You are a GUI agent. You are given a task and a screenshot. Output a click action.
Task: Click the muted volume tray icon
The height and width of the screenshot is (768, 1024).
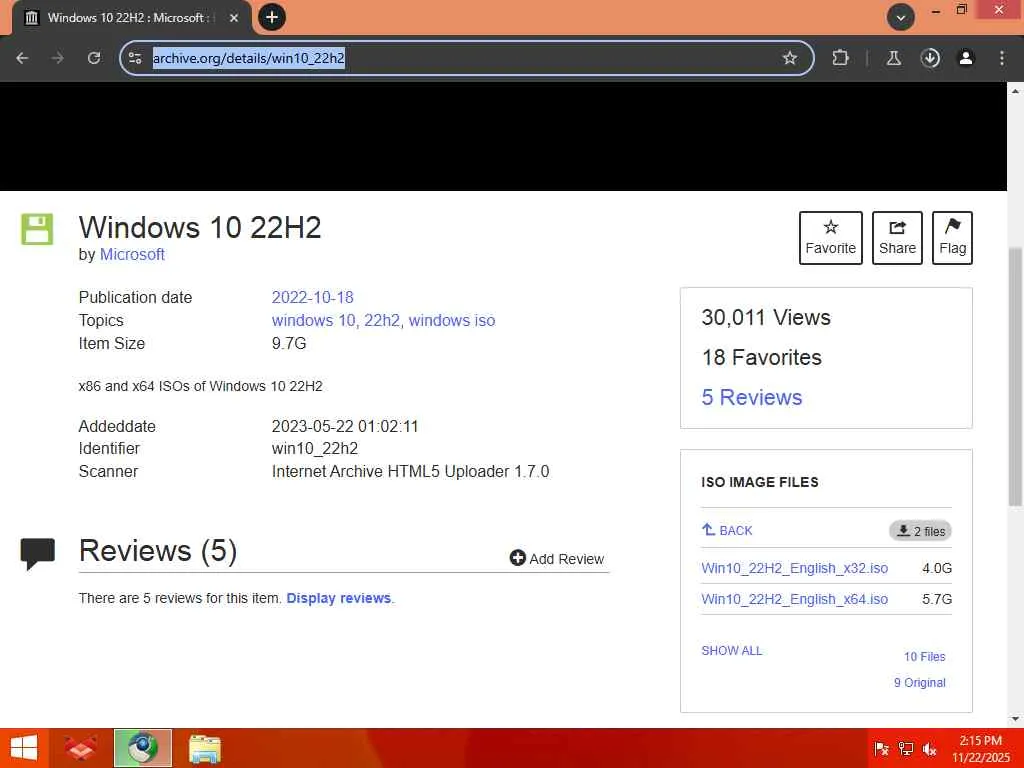[930, 749]
